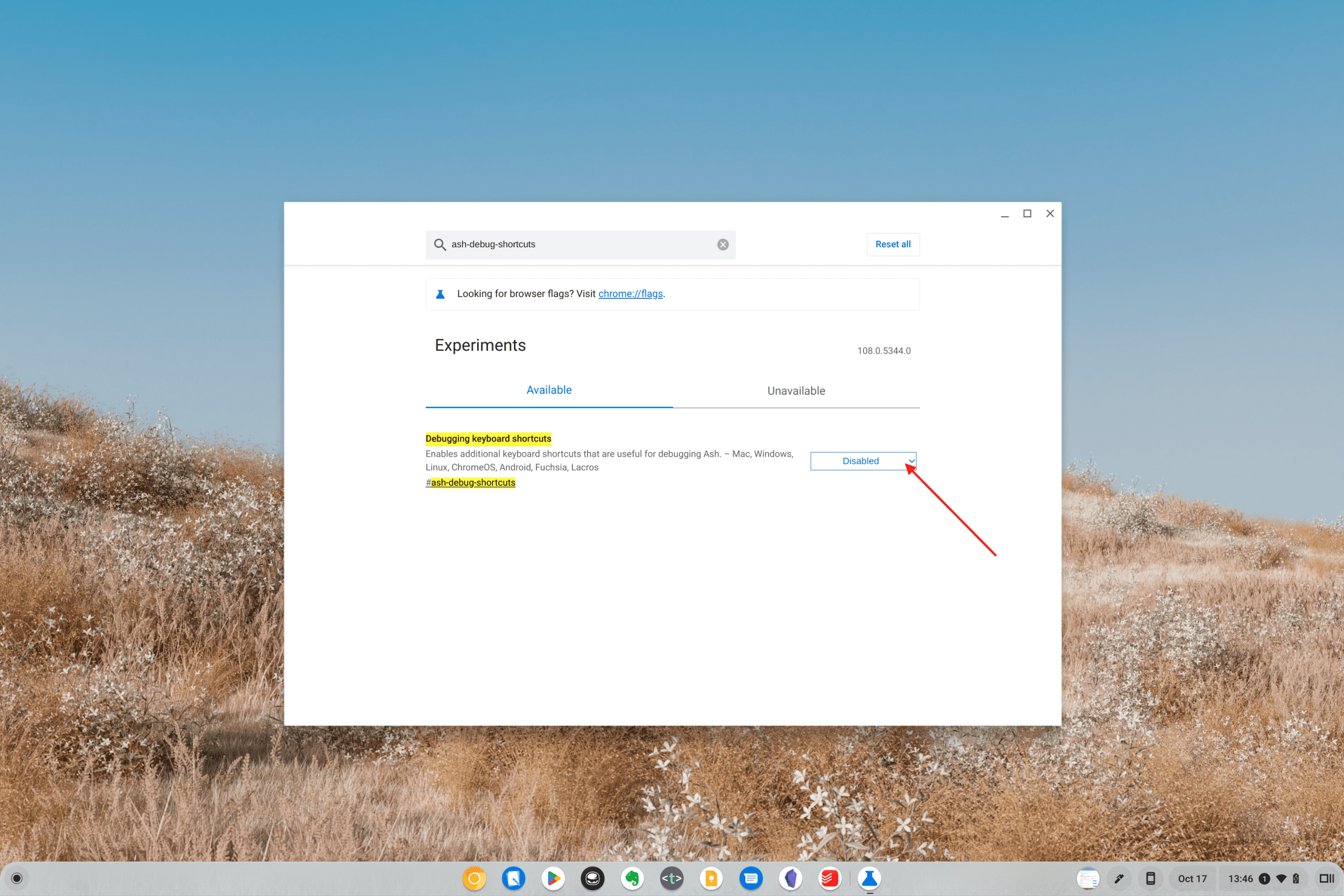Open the chrome://flags link

click(x=631, y=294)
